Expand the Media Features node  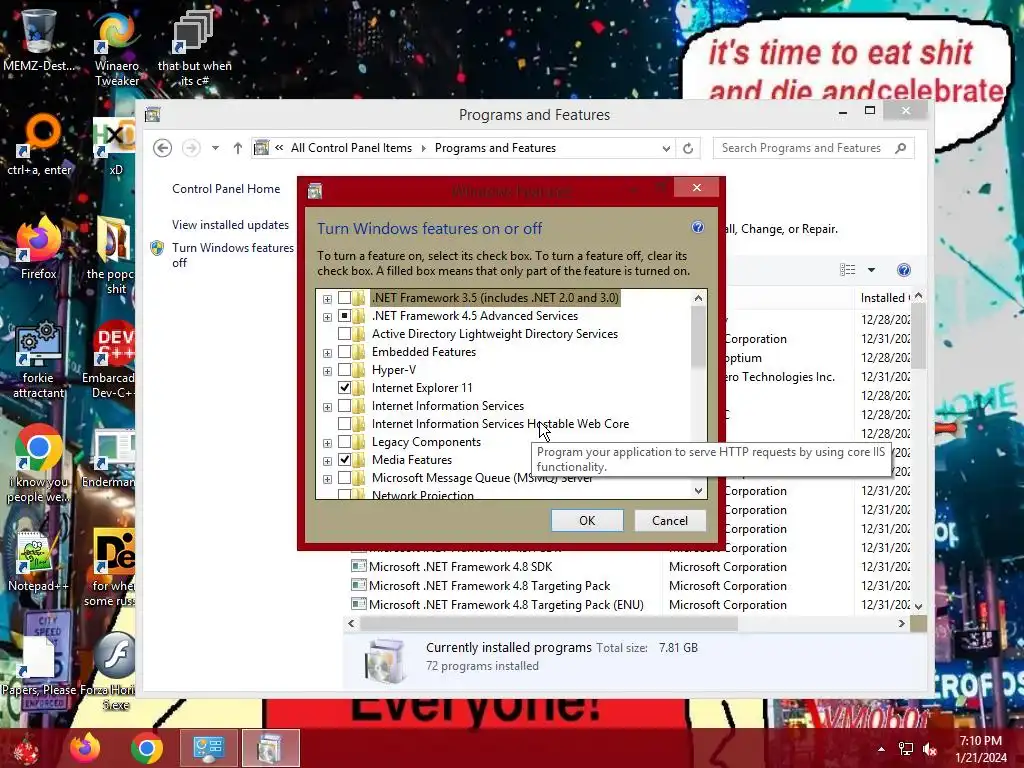(327, 461)
